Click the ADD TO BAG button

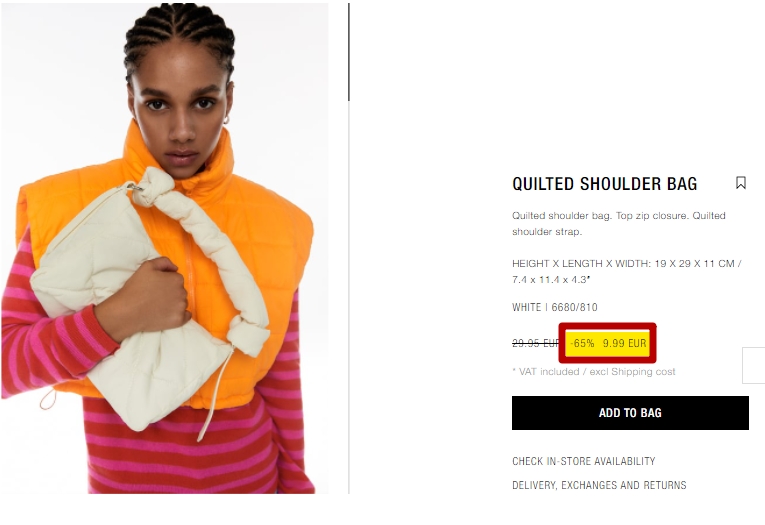[630, 413]
